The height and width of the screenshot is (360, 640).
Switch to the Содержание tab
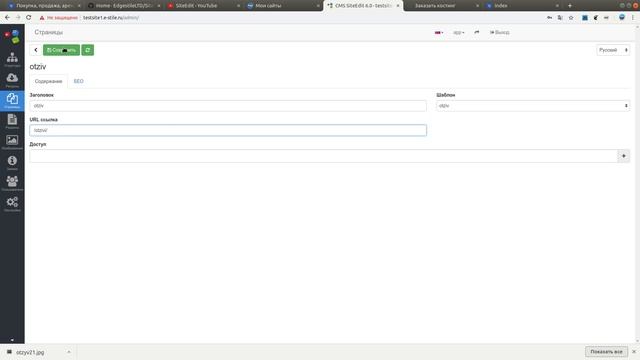[48, 81]
